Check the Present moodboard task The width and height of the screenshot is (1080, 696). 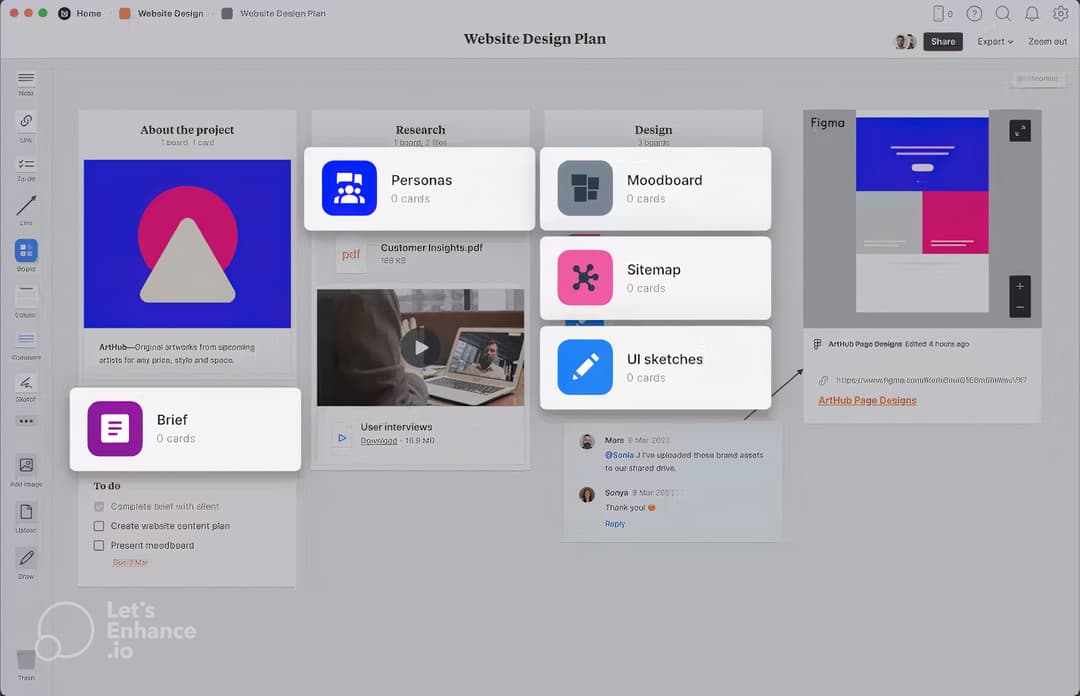click(99, 545)
